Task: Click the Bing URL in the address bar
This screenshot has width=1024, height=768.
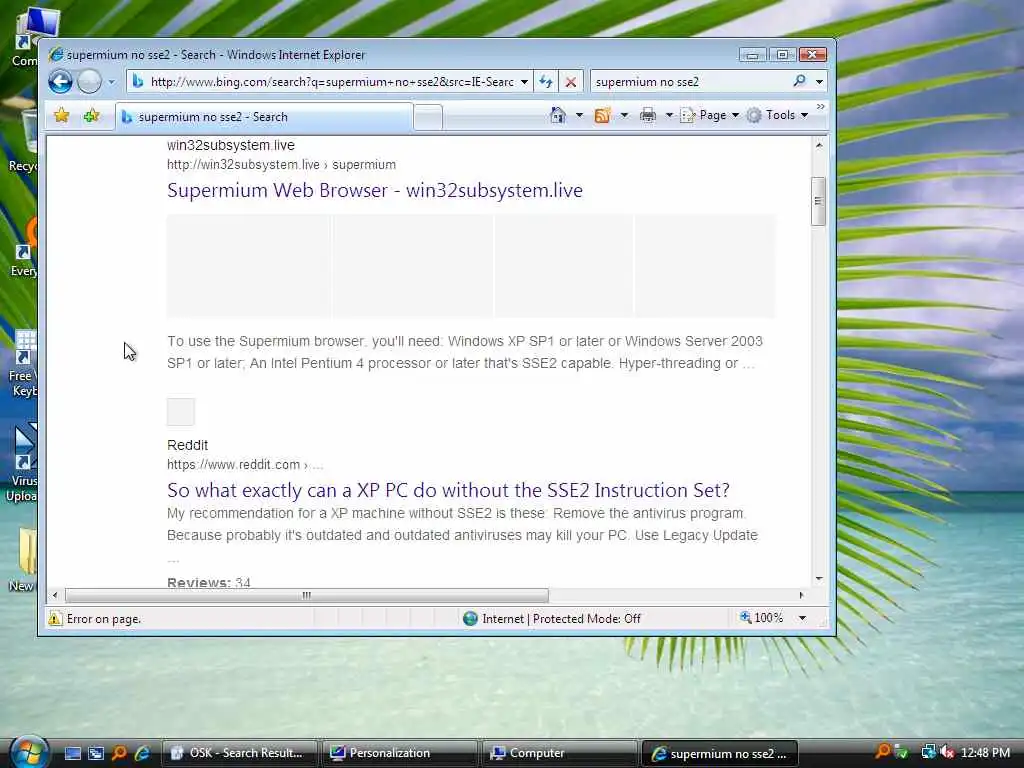Action: [332, 82]
